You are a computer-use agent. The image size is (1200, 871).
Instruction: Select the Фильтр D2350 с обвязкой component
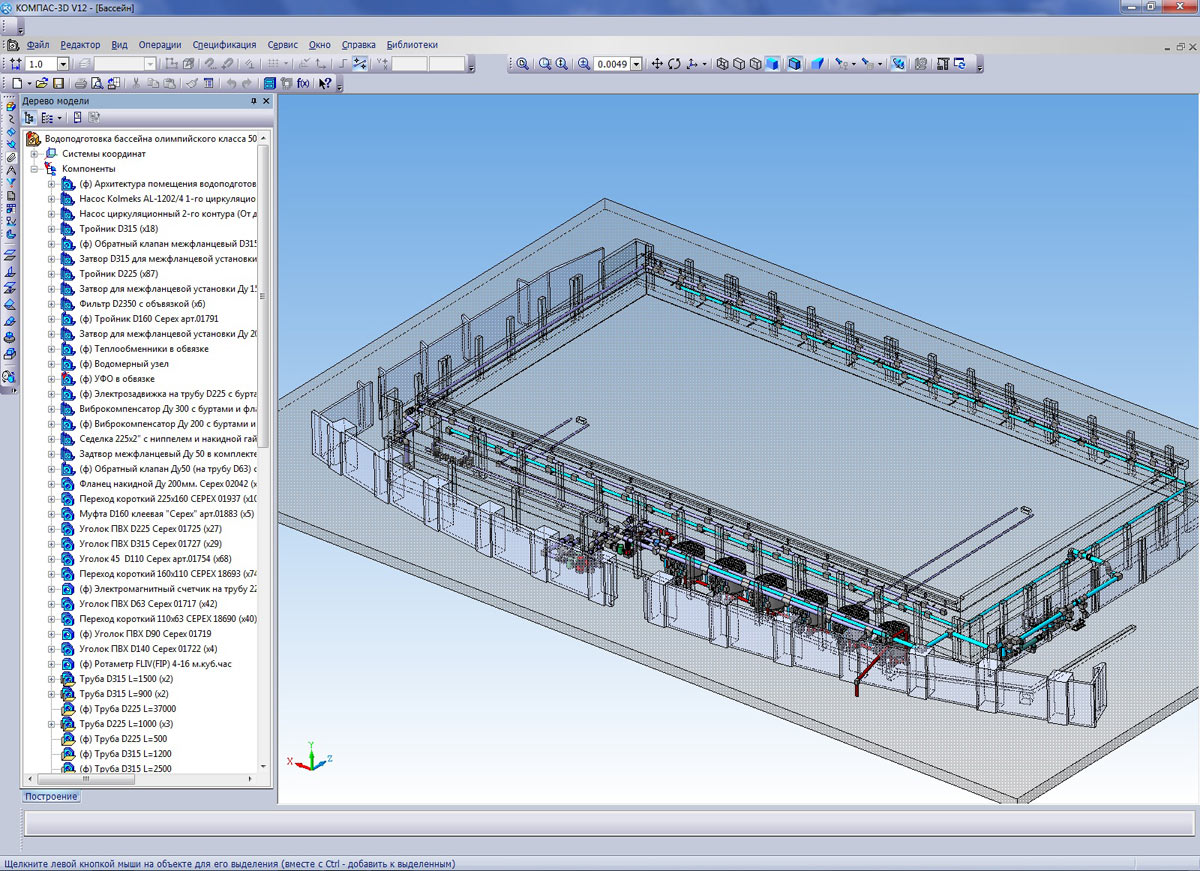(x=142, y=304)
